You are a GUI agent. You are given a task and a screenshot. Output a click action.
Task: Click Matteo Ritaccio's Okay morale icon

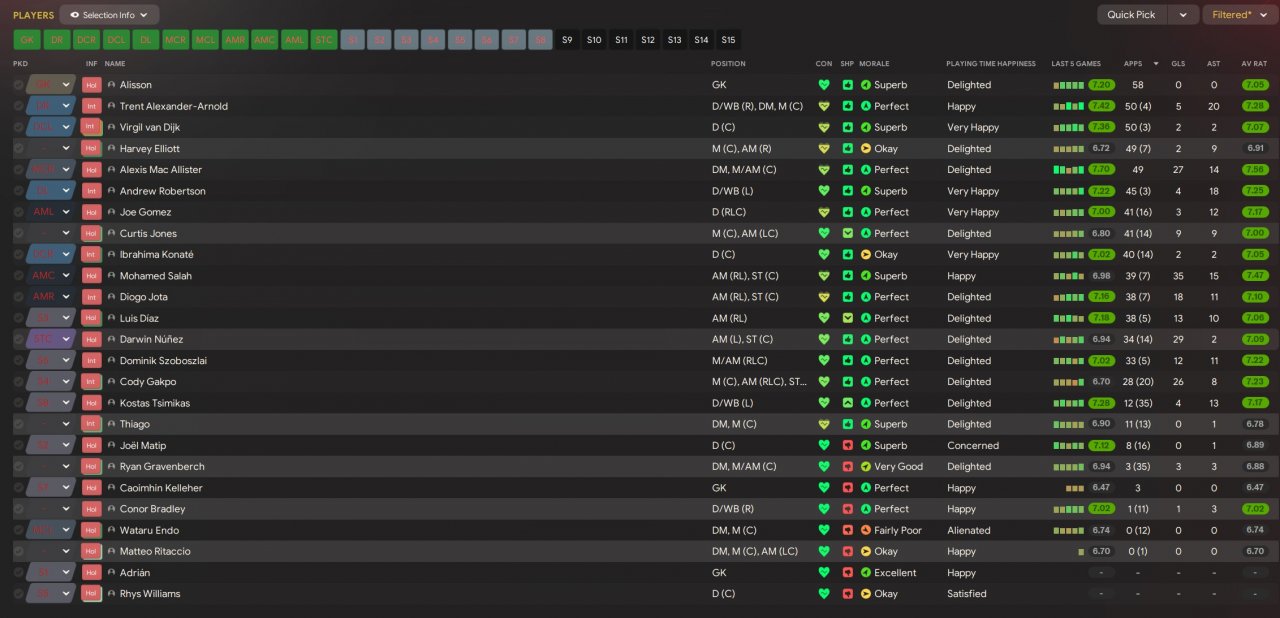(865, 552)
